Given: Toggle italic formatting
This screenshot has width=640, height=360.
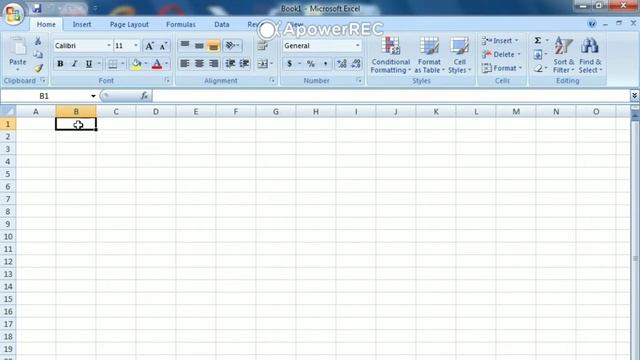Looking at the screenshot, I should (x=74, y=64).
